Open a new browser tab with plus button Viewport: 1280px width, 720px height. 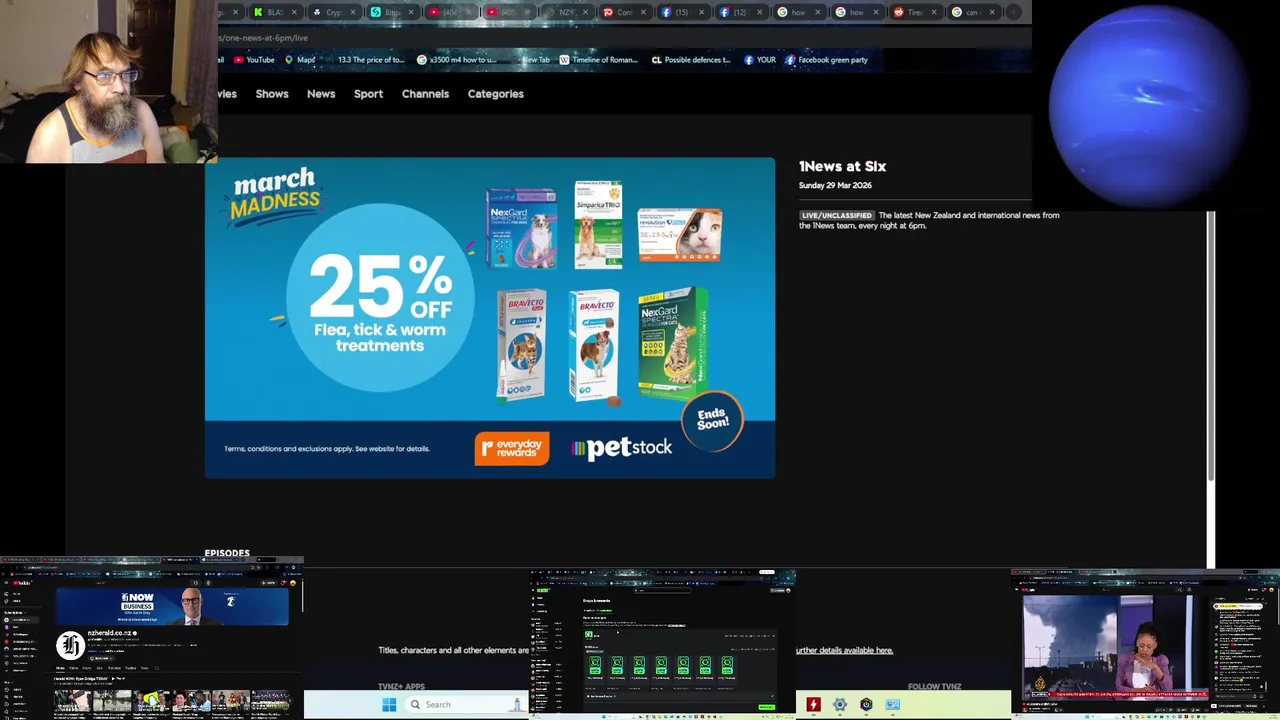(x=1013, y=12)
